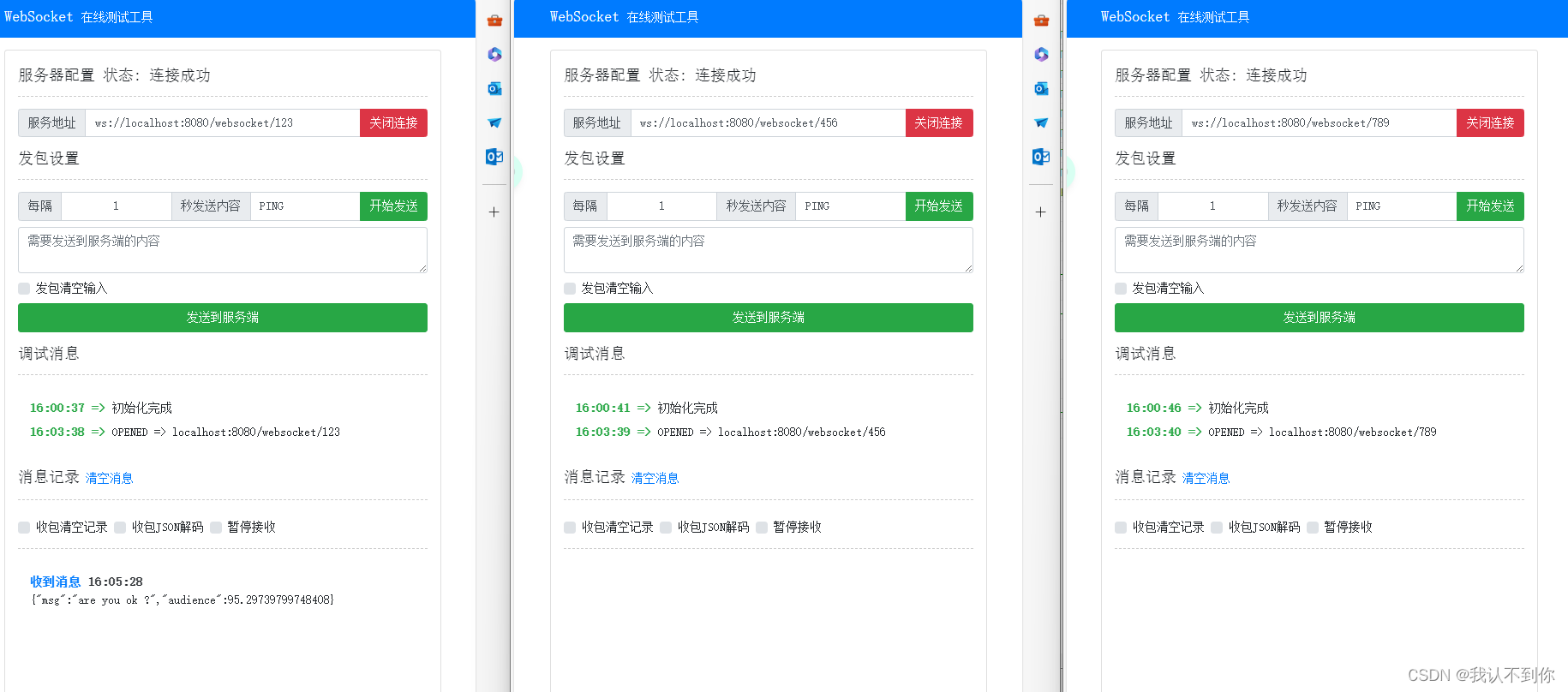This screenshot has height=692, width=1568.
Task: Toggle 发包清空输入 checkbox in the /123 window
Action: (x=24, y=289)
